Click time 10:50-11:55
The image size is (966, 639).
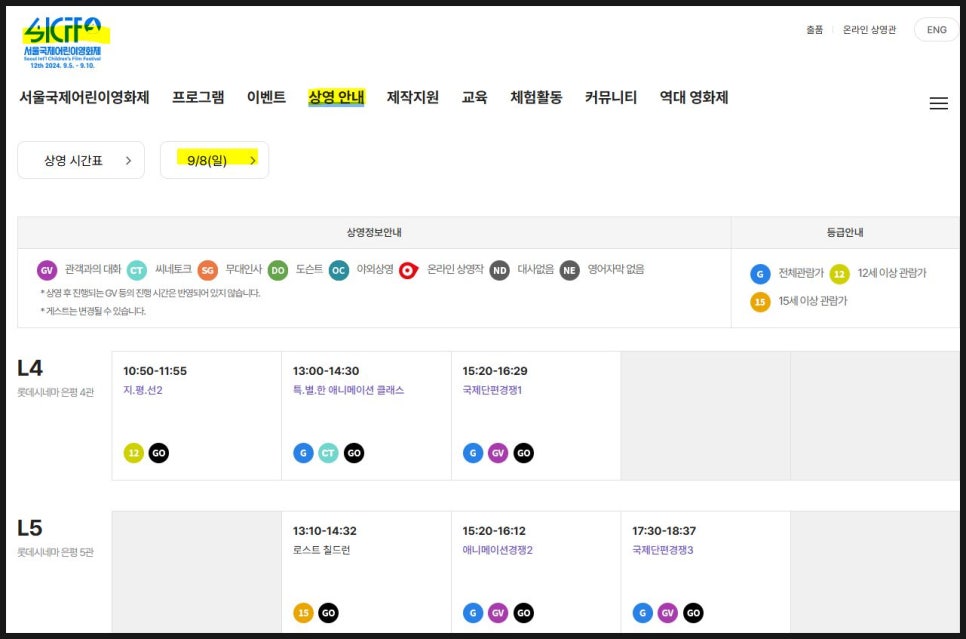pos(155,371)
